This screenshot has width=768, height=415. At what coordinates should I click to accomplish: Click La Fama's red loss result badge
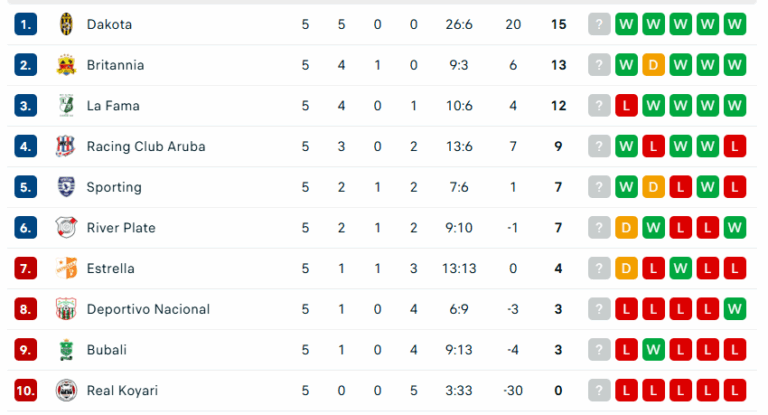[x=627, y=106]
